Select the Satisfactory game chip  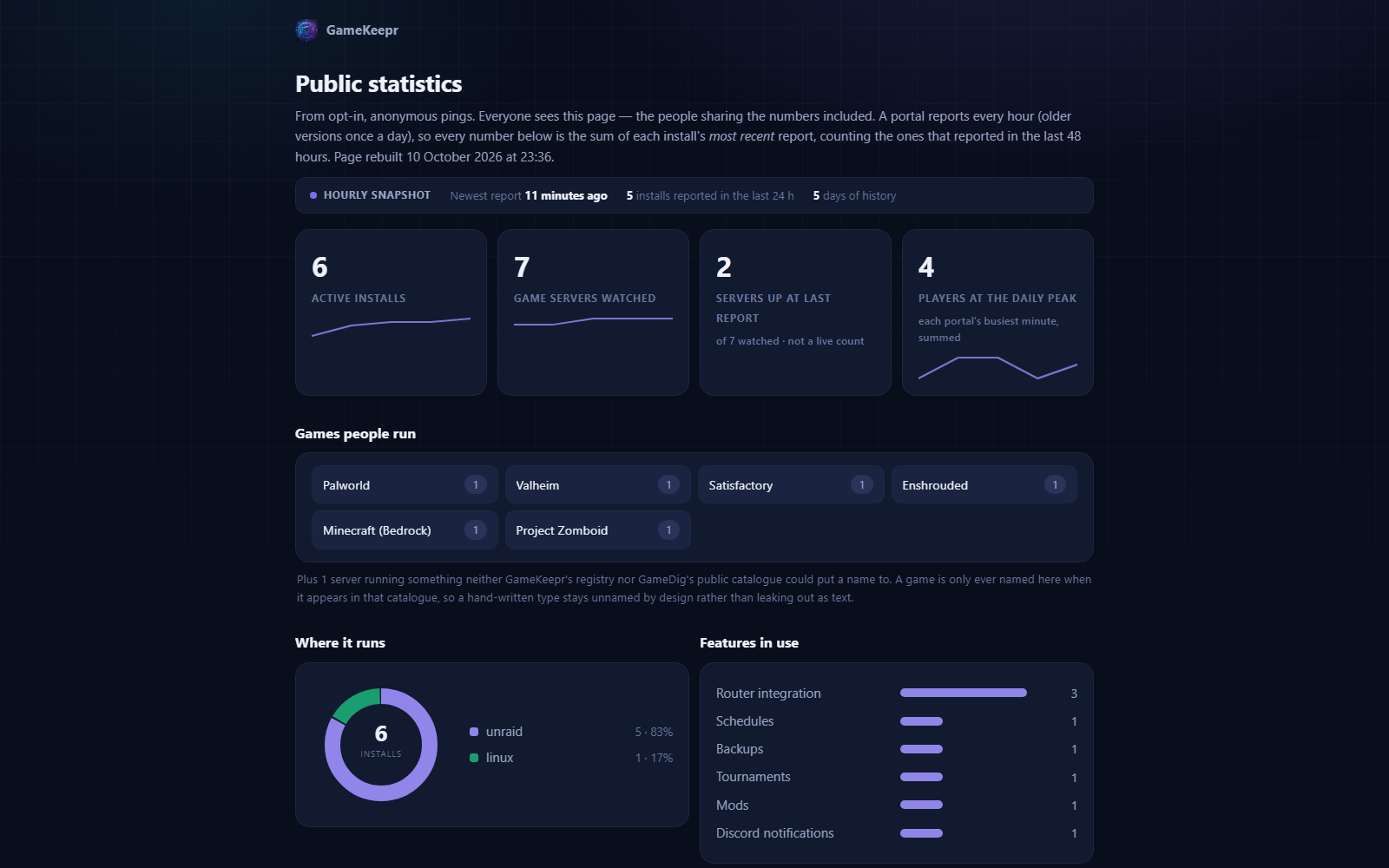click(791, 484)
